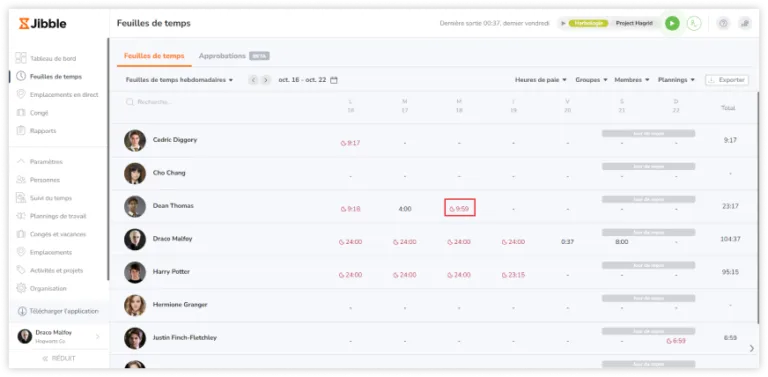Switch to Approbations tab

pos(234,56)
